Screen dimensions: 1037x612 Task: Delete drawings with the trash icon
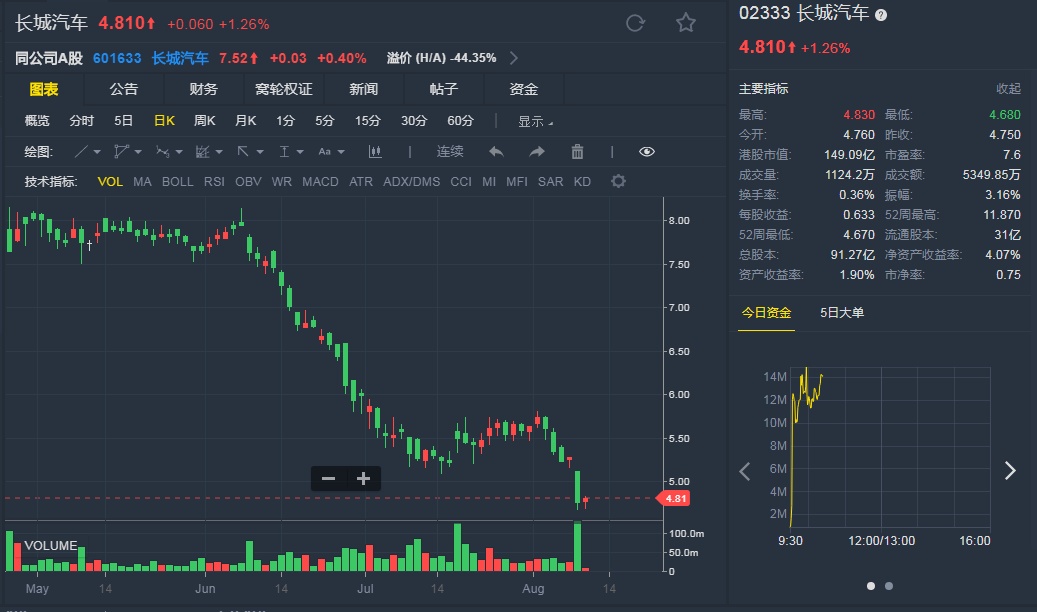tap(577, 152)
